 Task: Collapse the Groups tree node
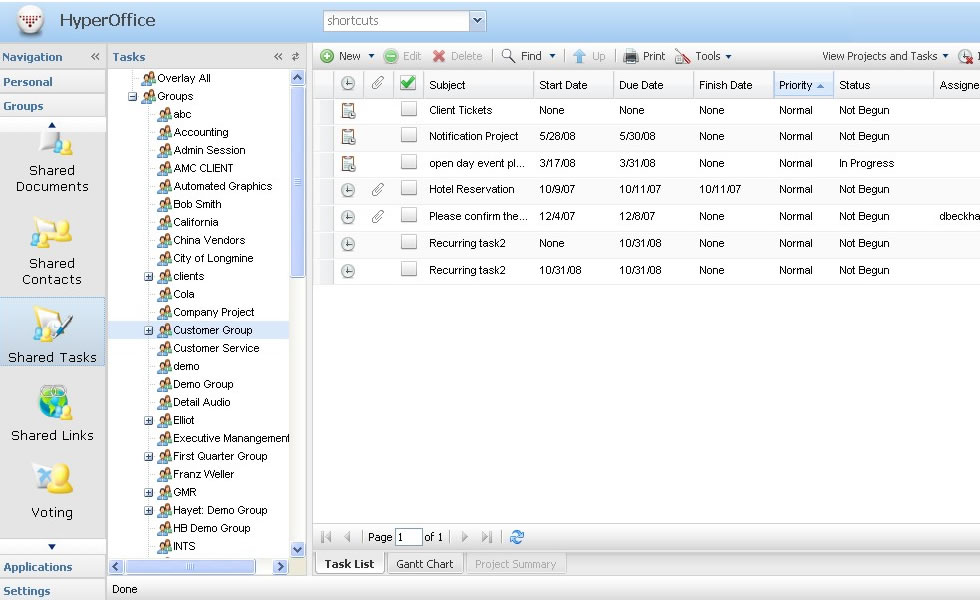click(132, 97)
